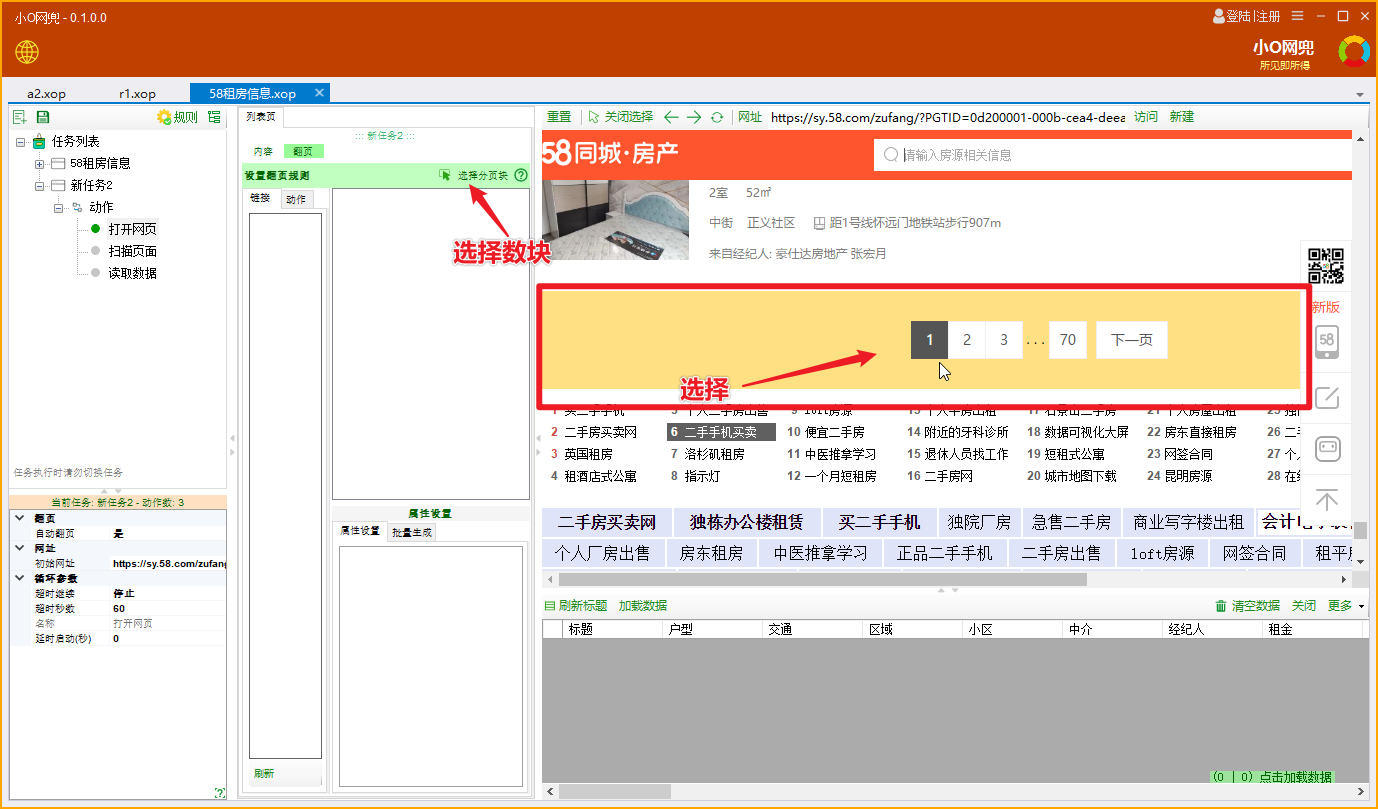Select the 打开网页 action
Viewport: 1378px width, 809px height.
coord(132,229)
